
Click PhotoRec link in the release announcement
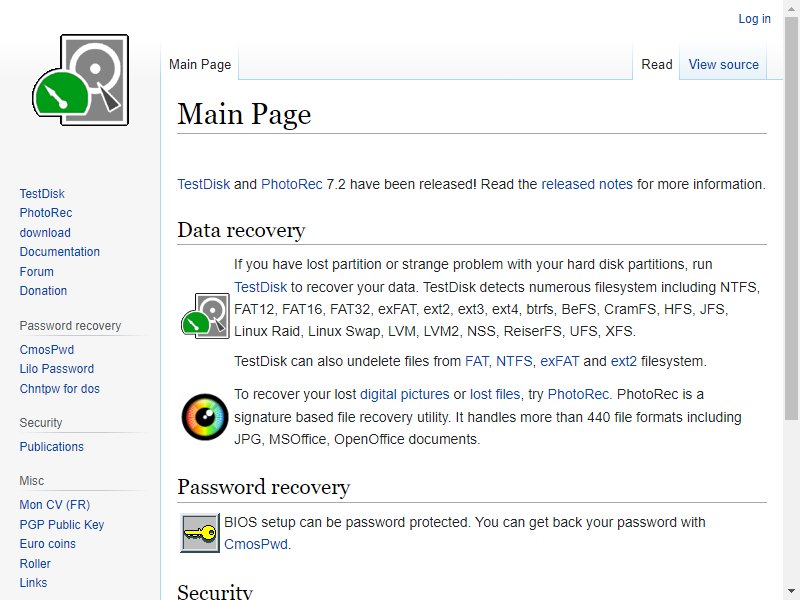click(292, 184)
